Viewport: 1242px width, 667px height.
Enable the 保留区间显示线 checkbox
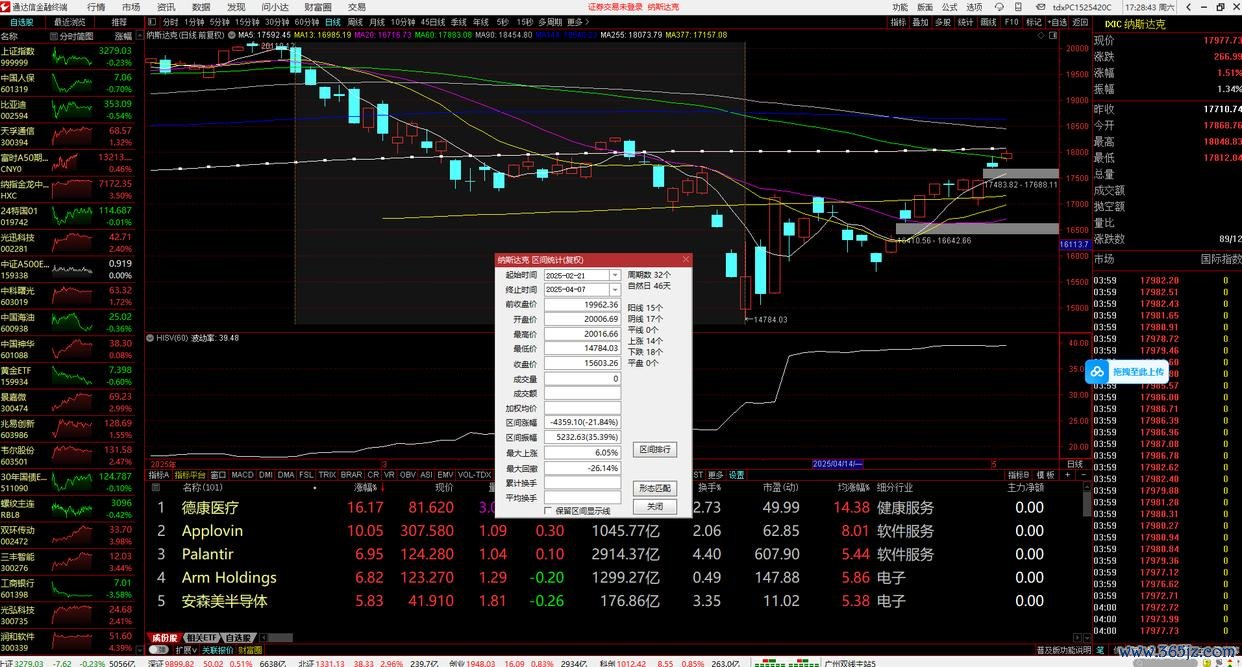pyautogui.click(x=547, y=511)
